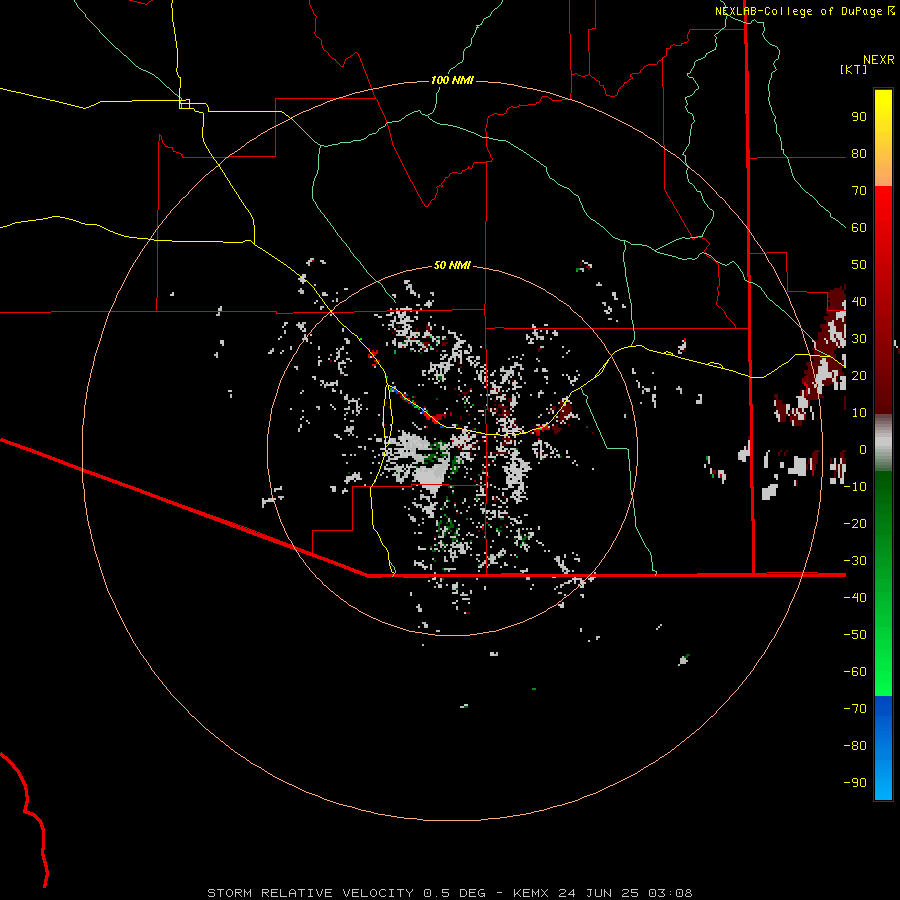Click the 20 value on velocity scale
The image size is (900, 900).
(859, 375)
